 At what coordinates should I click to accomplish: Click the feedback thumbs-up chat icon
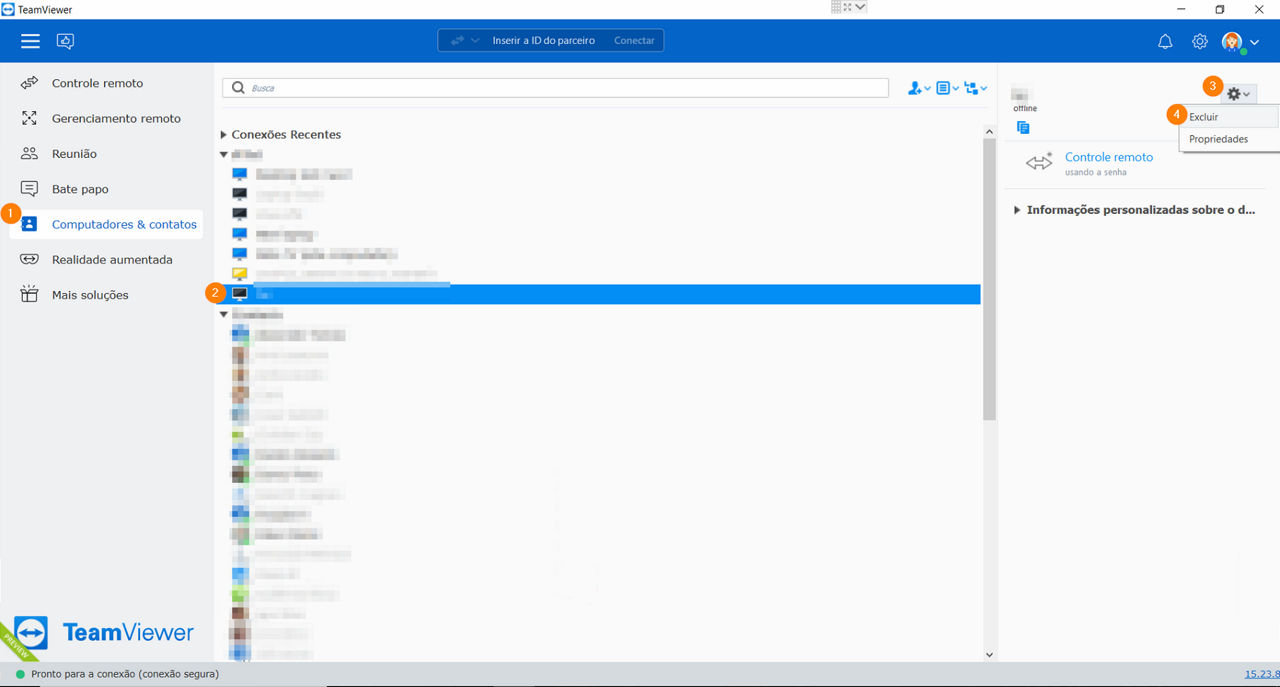pos(66,41)
